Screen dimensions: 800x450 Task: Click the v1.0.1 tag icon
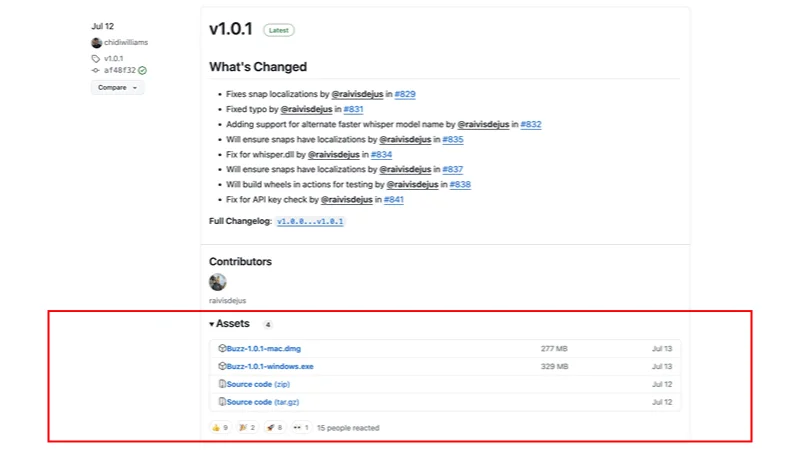[x=96, y=59]
